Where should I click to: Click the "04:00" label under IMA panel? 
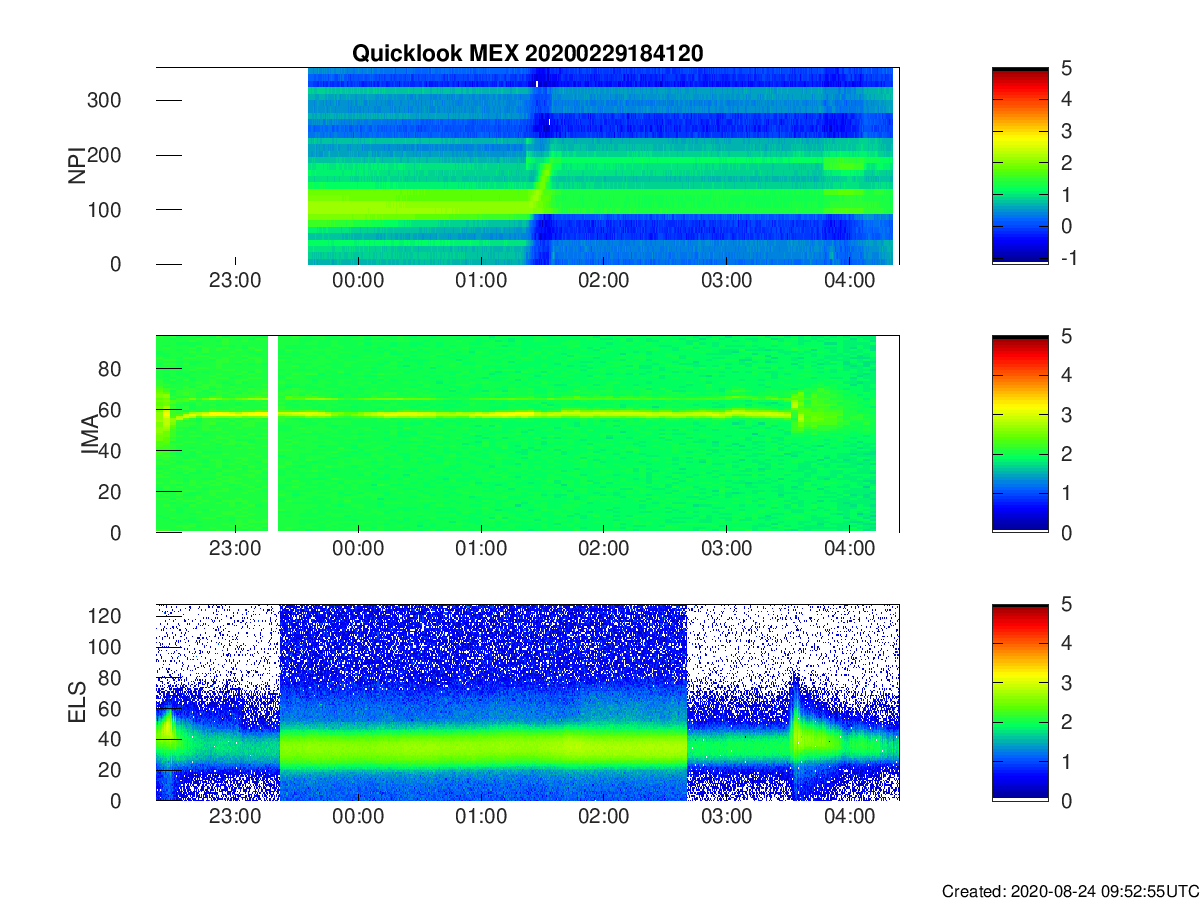click(849, 549)
